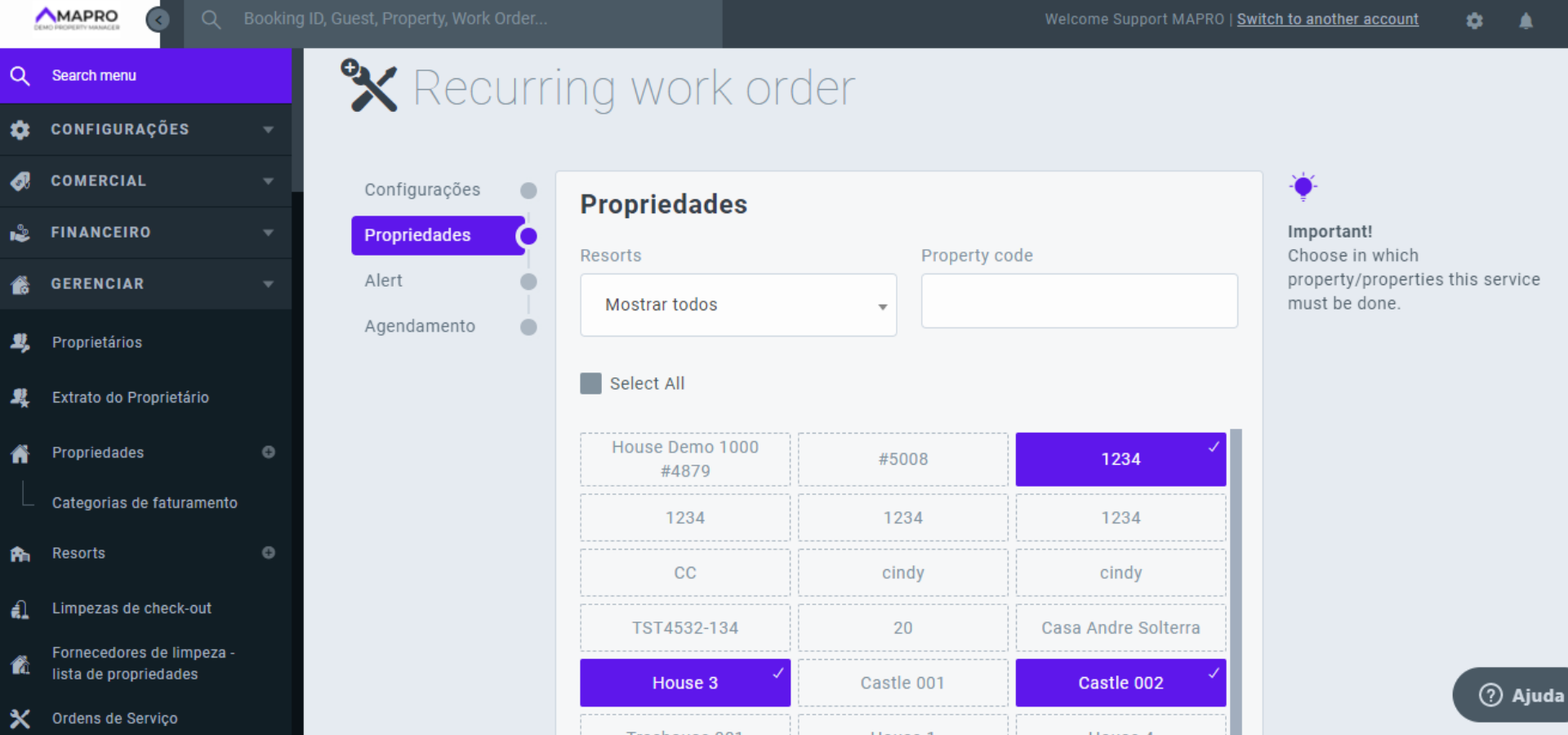
Task: Open the settings gear in top bar
Action: pyautogui.click(x=1474, y=21)
